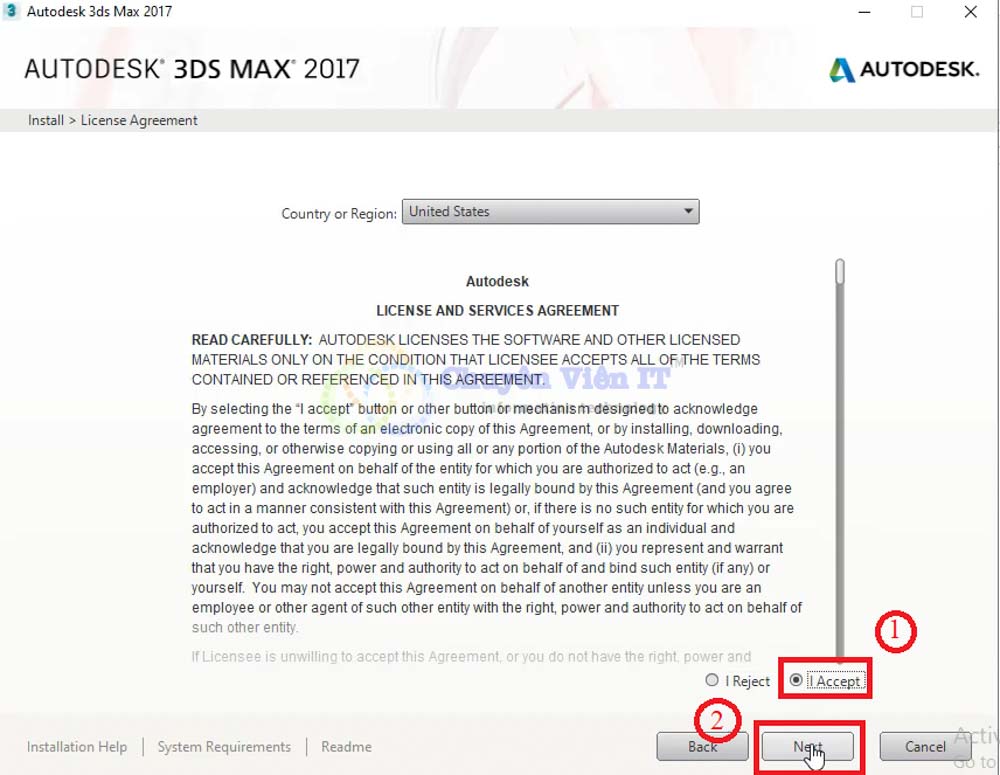Select the I Reject radio button
The image size is (1000, 775).
click(712, 680)
